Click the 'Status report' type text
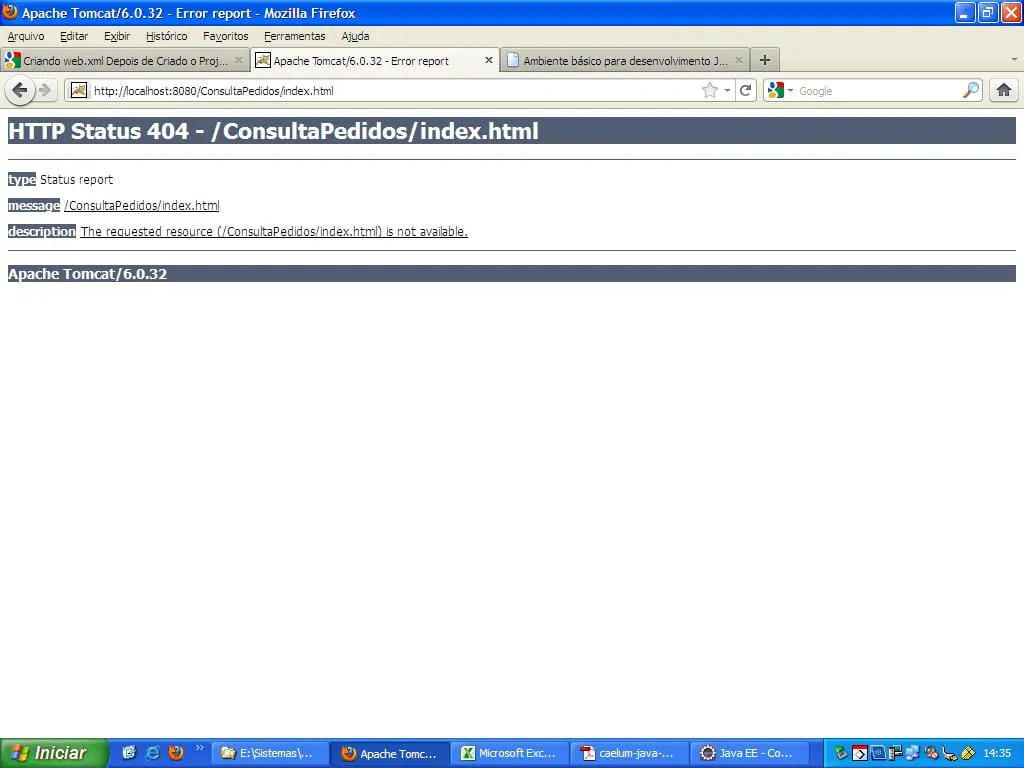The height and width of the screenshot is (768, 1024). point(76,180)
